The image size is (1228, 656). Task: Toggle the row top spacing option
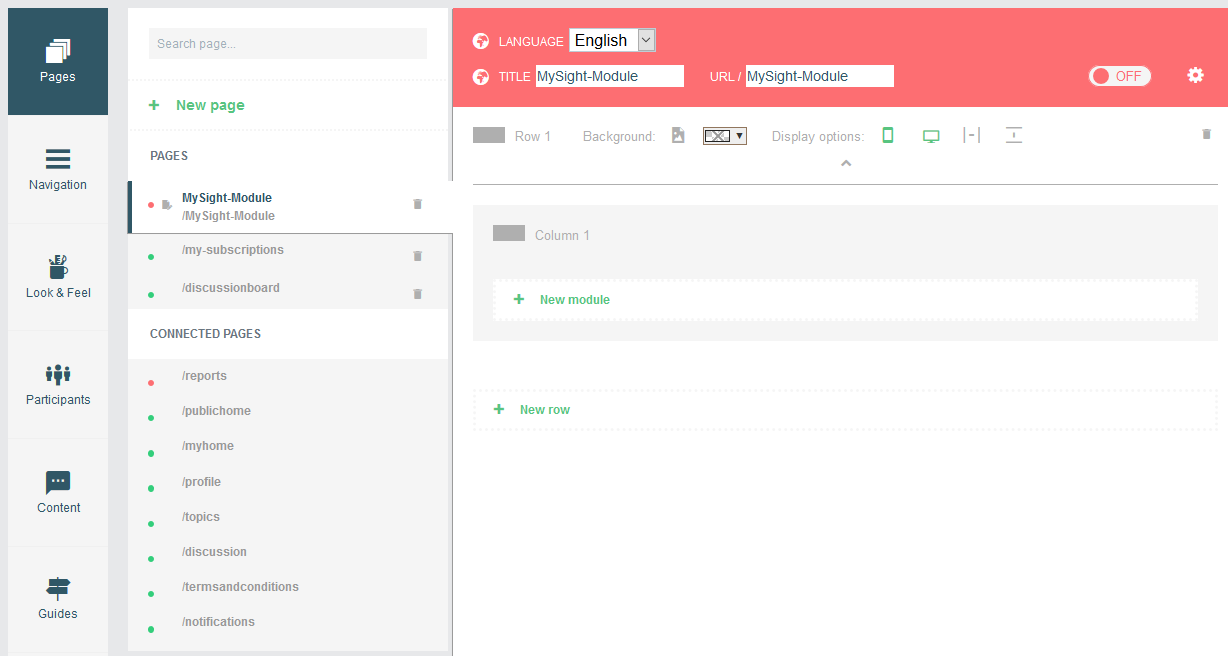point(1014,135)
